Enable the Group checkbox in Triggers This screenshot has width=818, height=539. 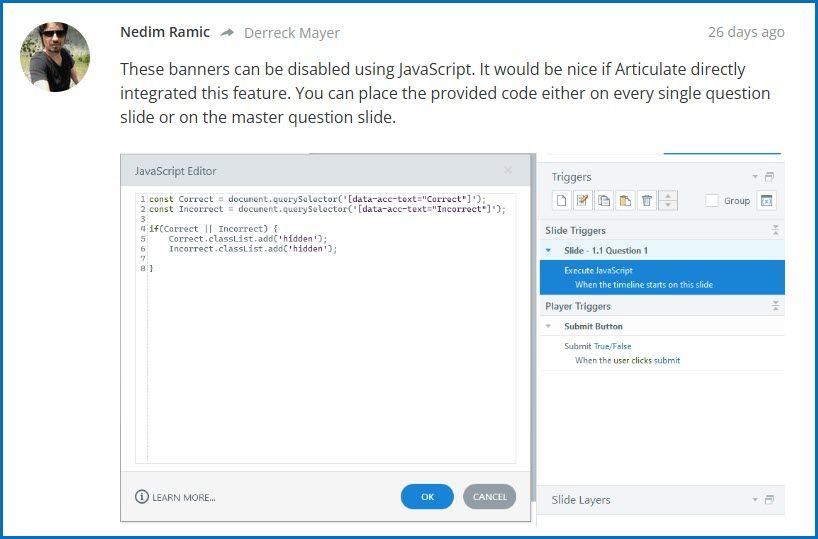[712, 201]
